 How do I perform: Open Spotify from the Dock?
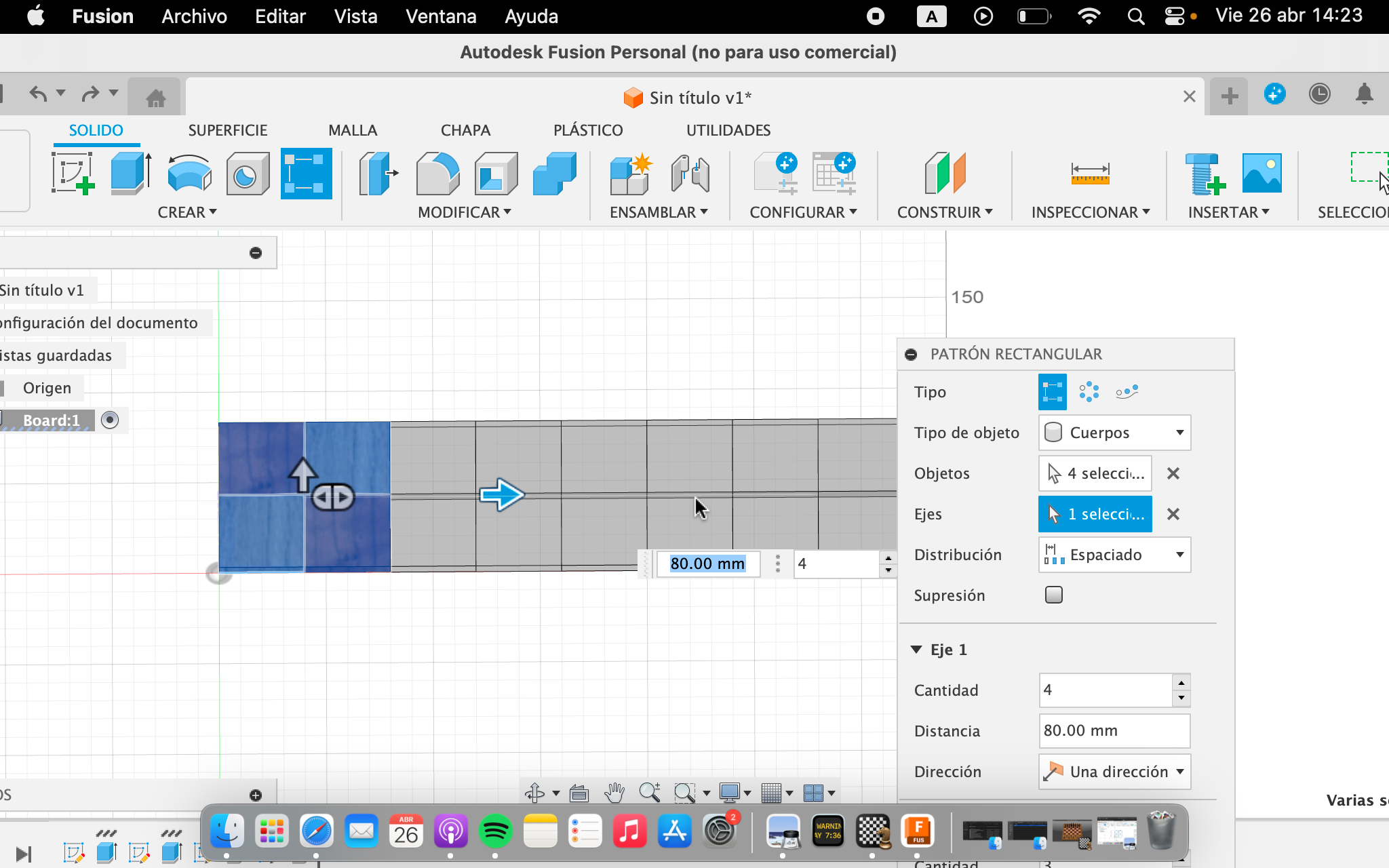[x=496, y=831]
